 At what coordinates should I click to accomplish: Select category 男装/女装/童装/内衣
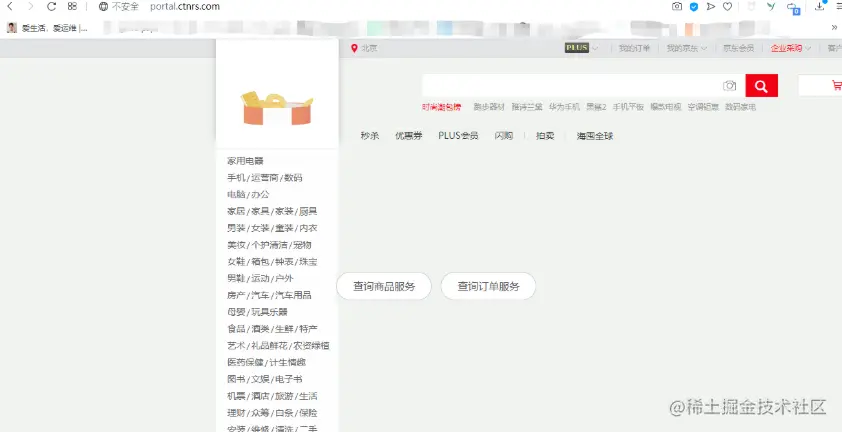(272, 228)
